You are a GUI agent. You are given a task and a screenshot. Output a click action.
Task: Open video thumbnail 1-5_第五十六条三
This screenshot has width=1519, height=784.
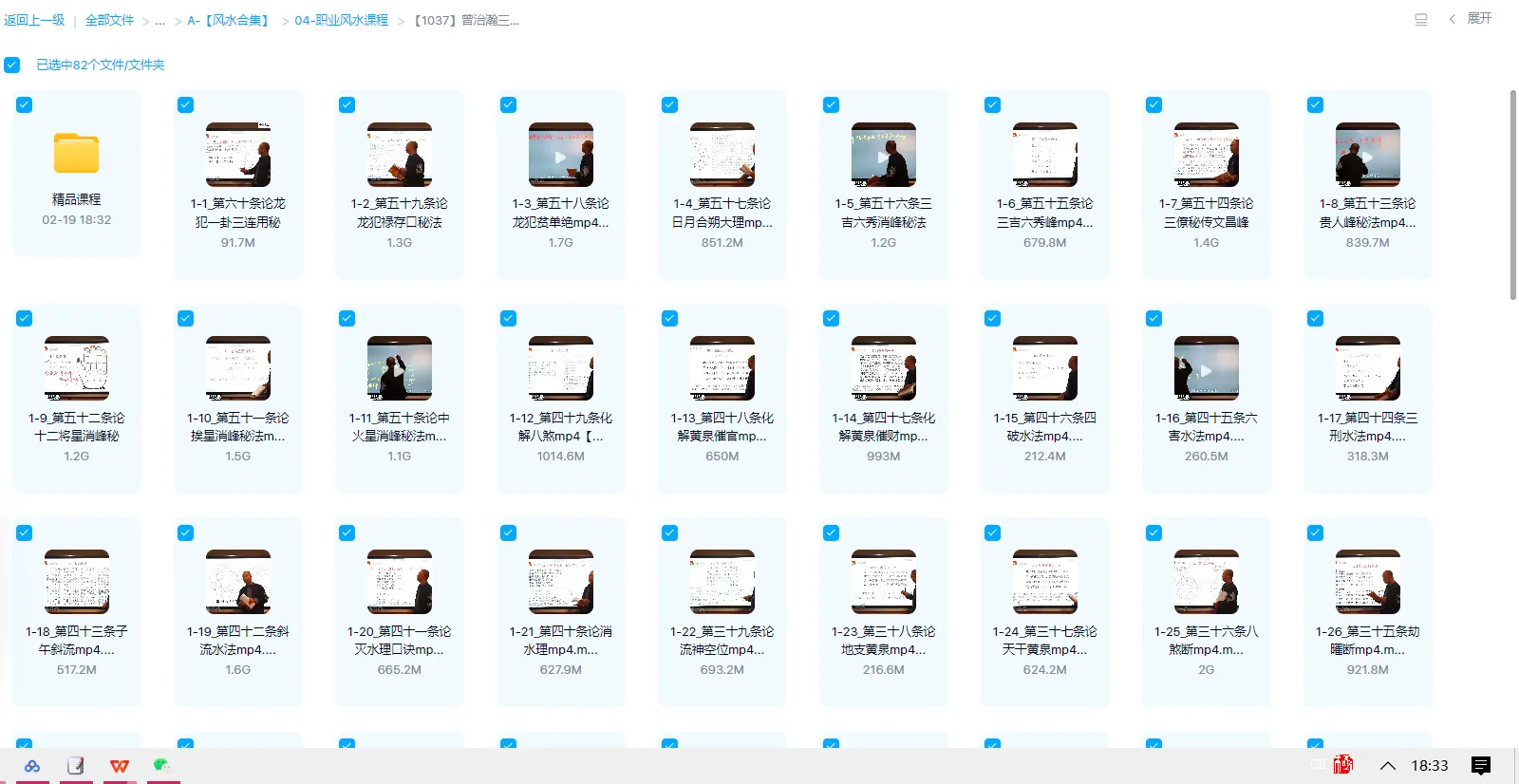[884, 155]
